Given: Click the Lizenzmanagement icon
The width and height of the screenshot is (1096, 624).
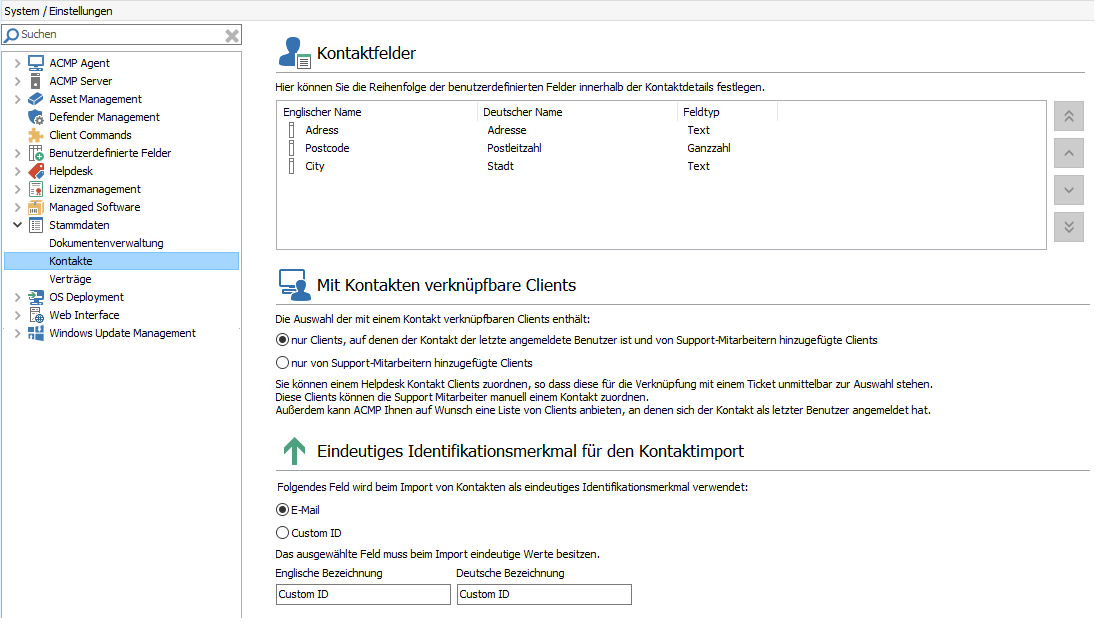Looking at the screenshot, I should (x=36, y=189).
